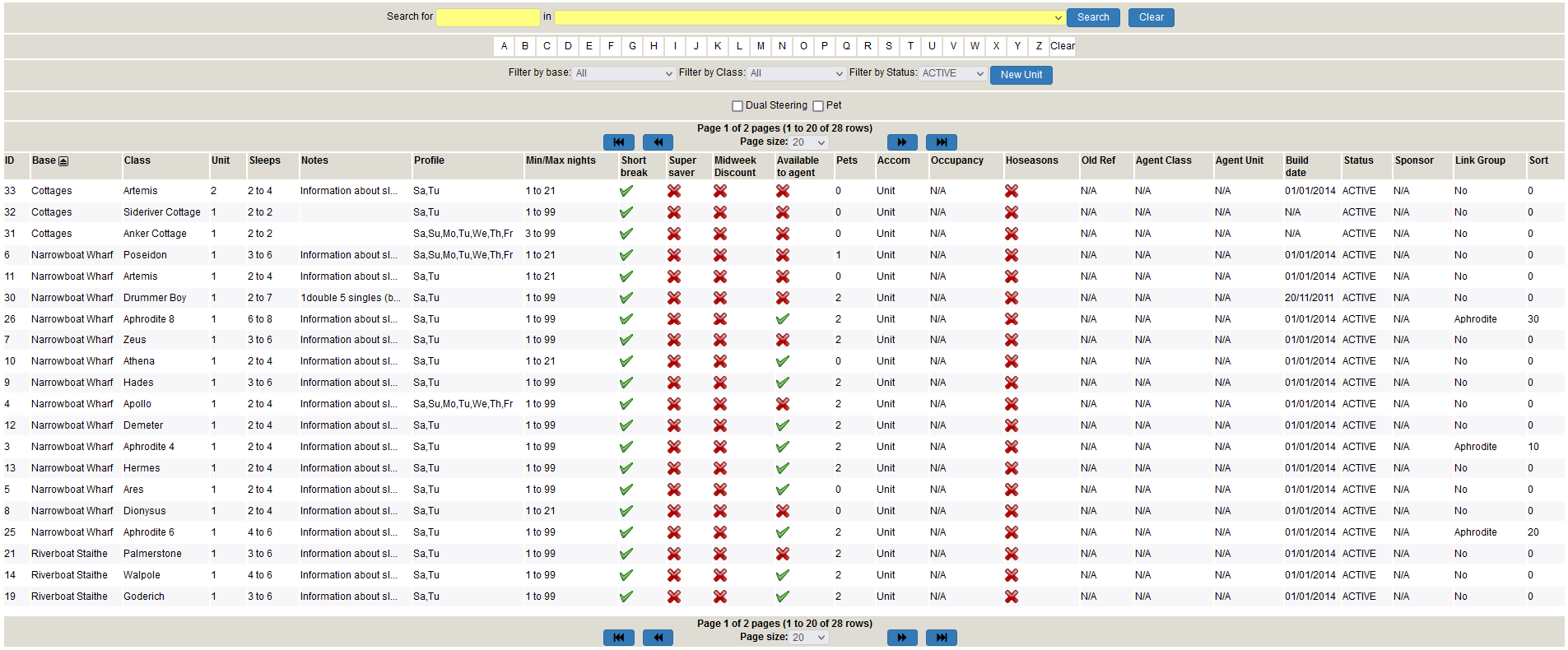Tick the Pet checkbox
The image size is (1568, 650).
pos(818,106)
